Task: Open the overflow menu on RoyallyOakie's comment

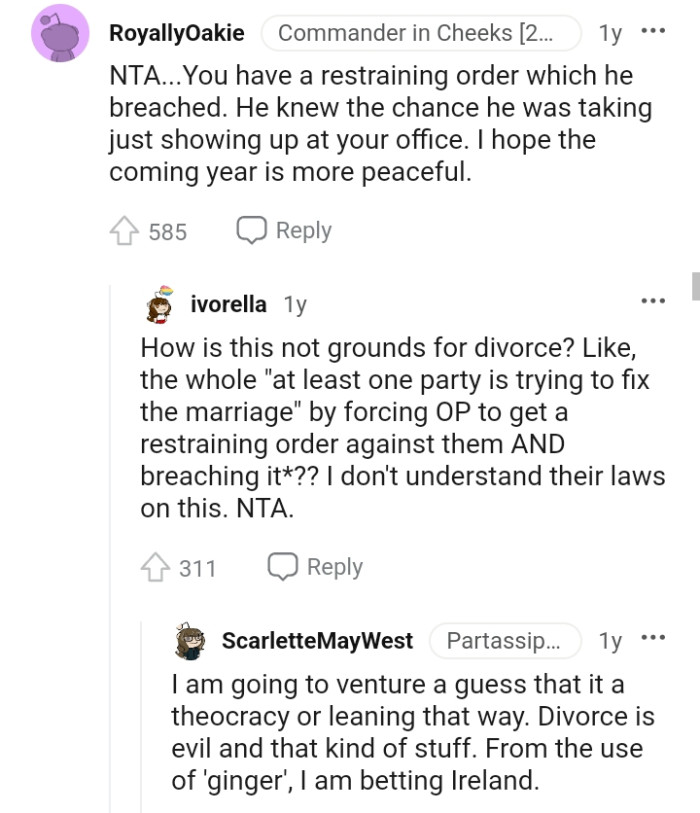Action: point(654,33)
